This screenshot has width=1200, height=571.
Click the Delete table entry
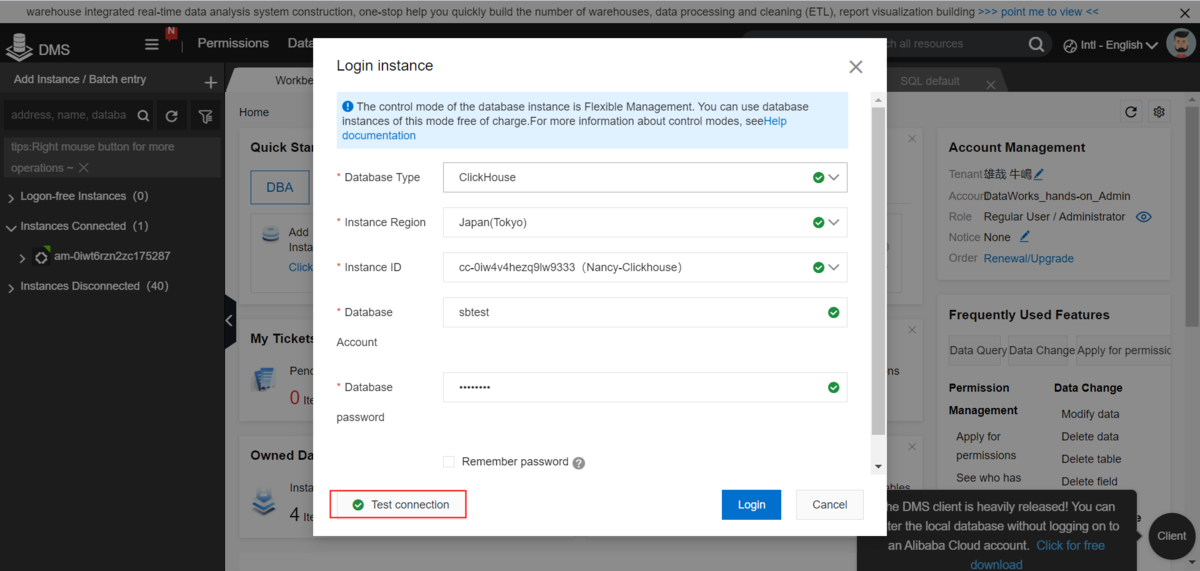(x=1091, y=459)
